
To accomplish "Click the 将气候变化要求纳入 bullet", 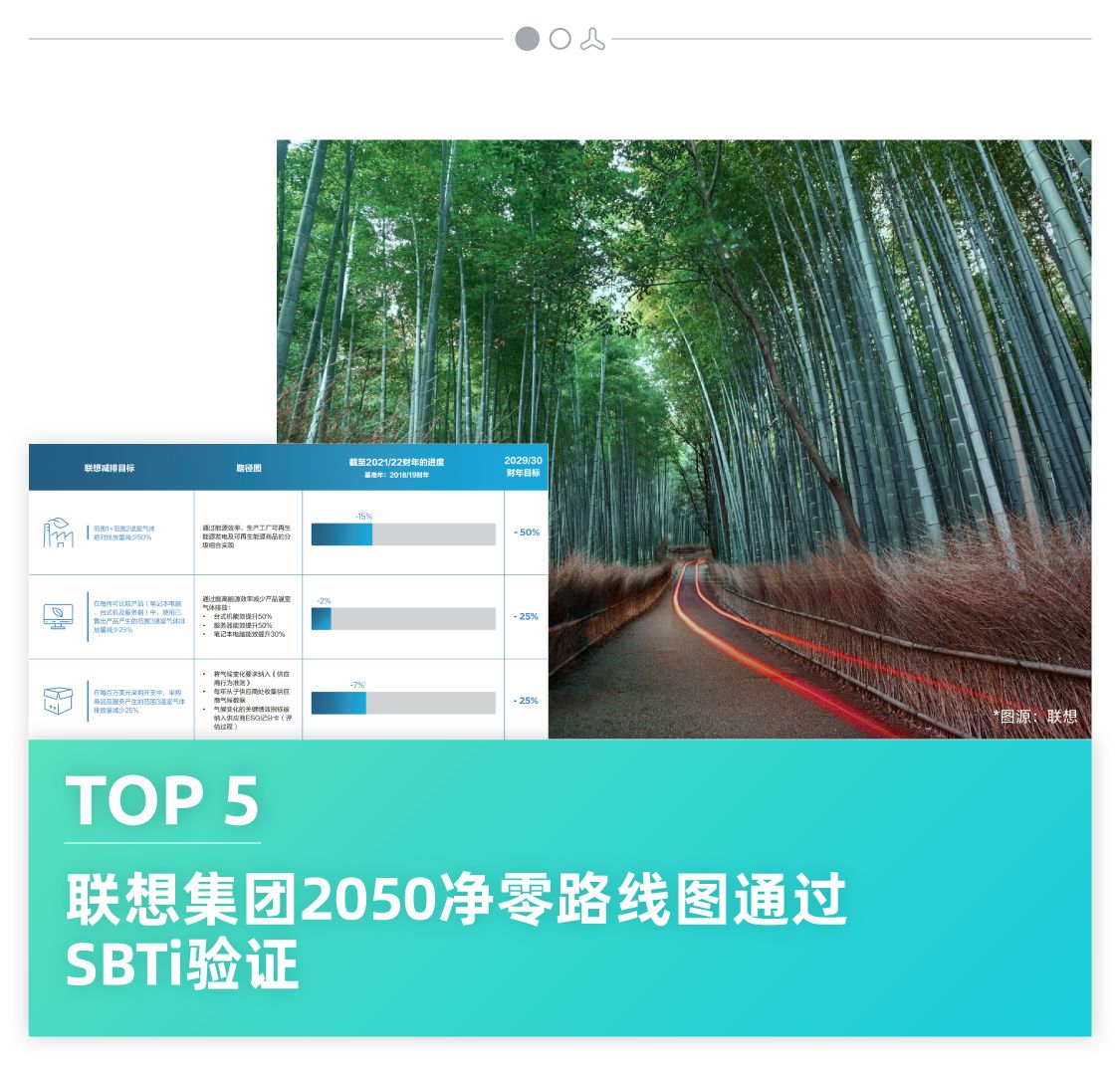I will click(x=252, y=678).
